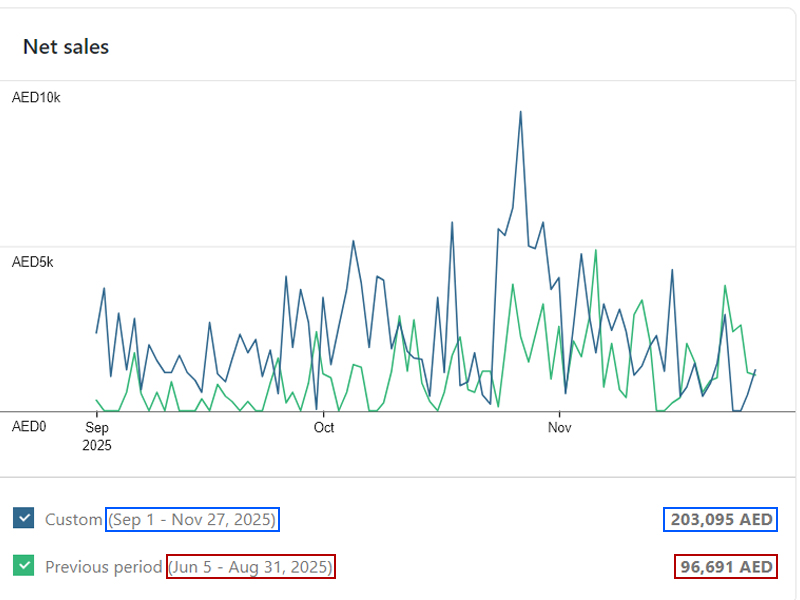Click the highest green peak in early November

tap(596, 250)
